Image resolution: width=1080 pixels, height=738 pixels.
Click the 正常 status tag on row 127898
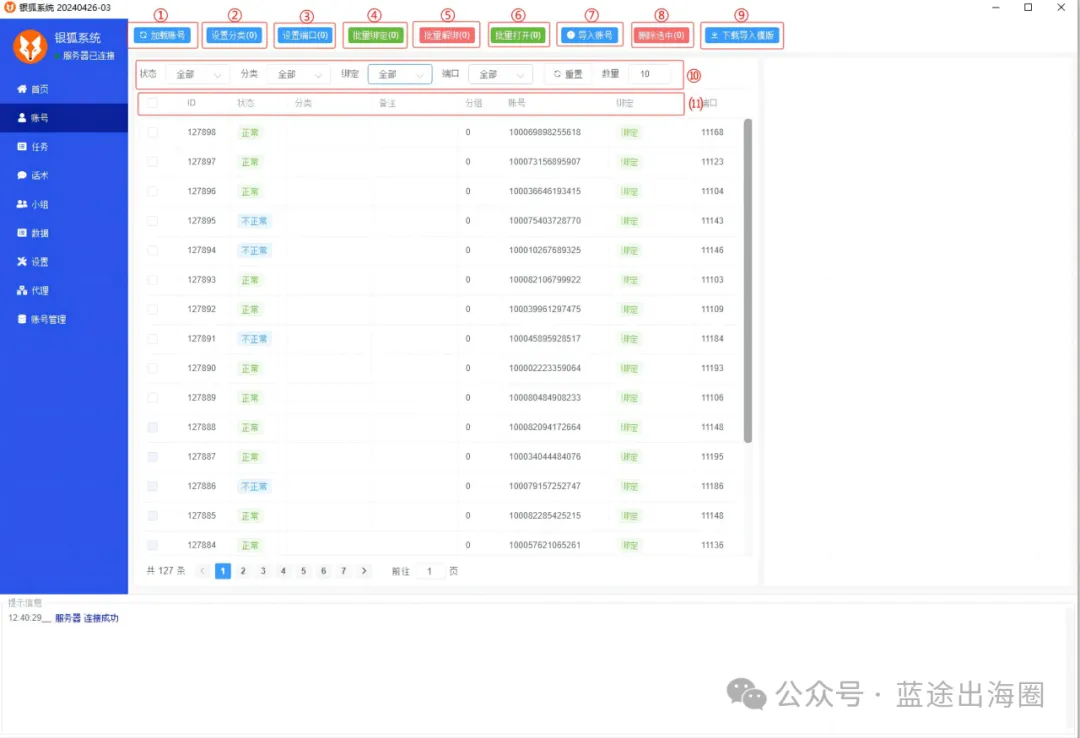coord(250,133)
